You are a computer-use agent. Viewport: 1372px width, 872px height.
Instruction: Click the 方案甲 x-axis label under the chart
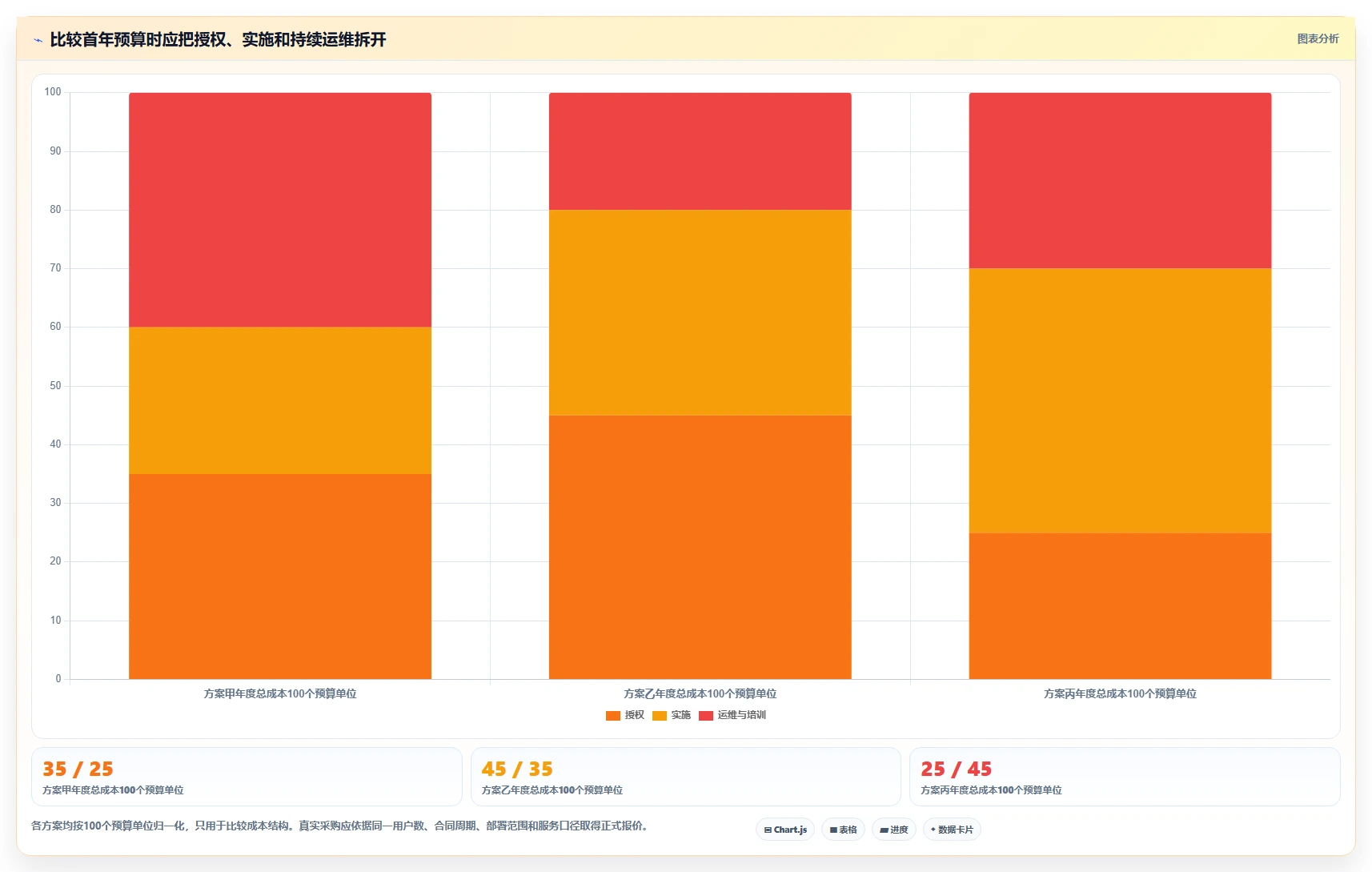pyautogui.click(x=280, y=693)
